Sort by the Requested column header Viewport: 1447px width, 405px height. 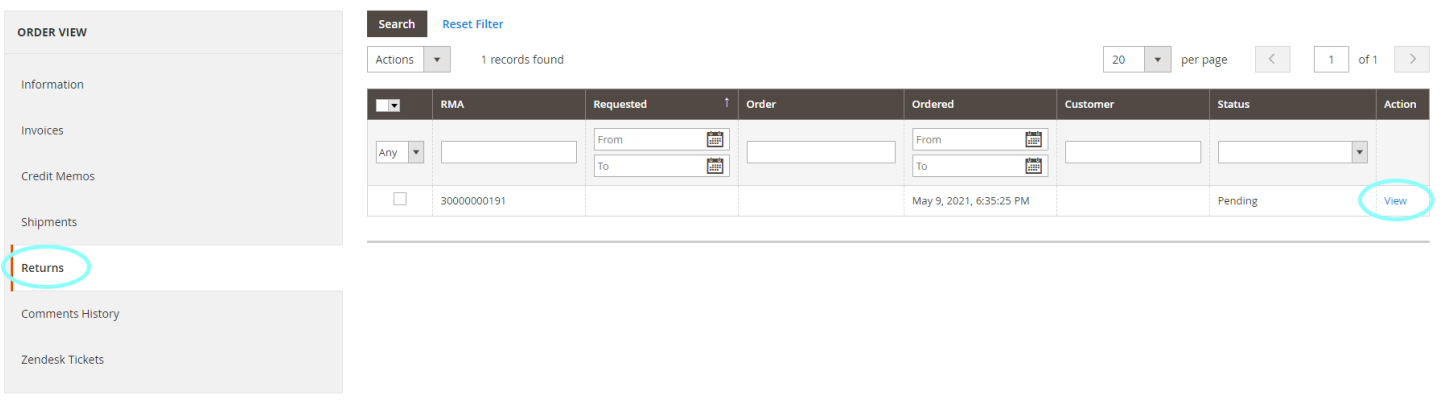pyautogui.click(x=662, y=104)
